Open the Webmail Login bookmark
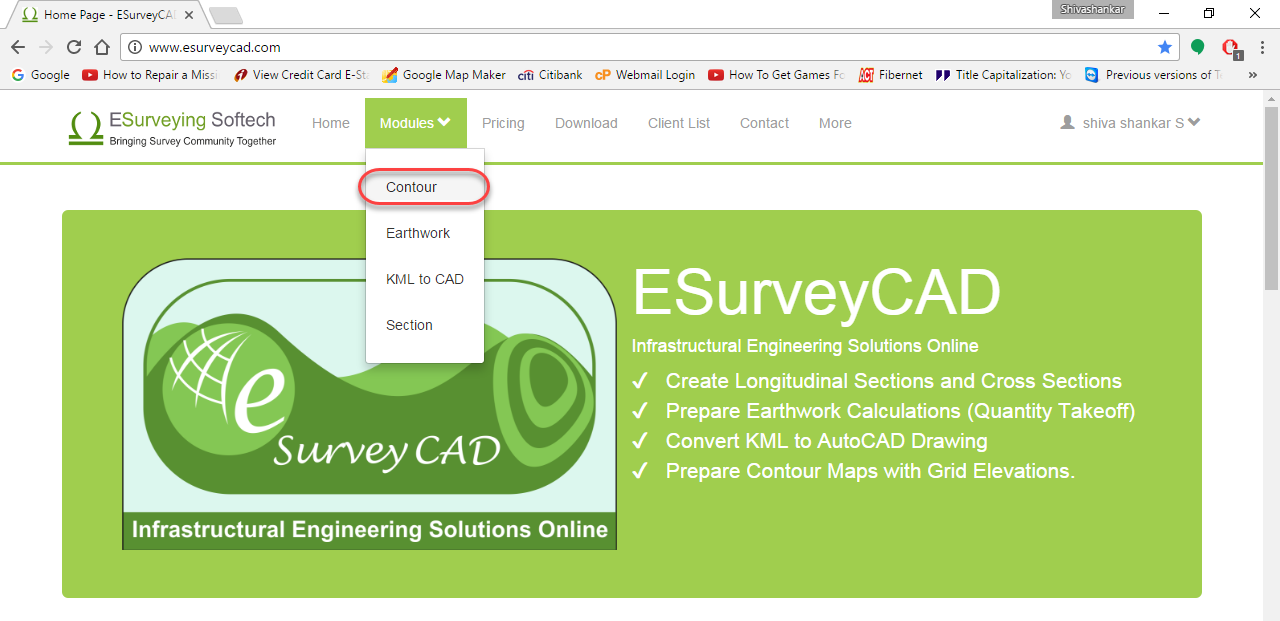The image size is (1280, 621). pos(644,75)
